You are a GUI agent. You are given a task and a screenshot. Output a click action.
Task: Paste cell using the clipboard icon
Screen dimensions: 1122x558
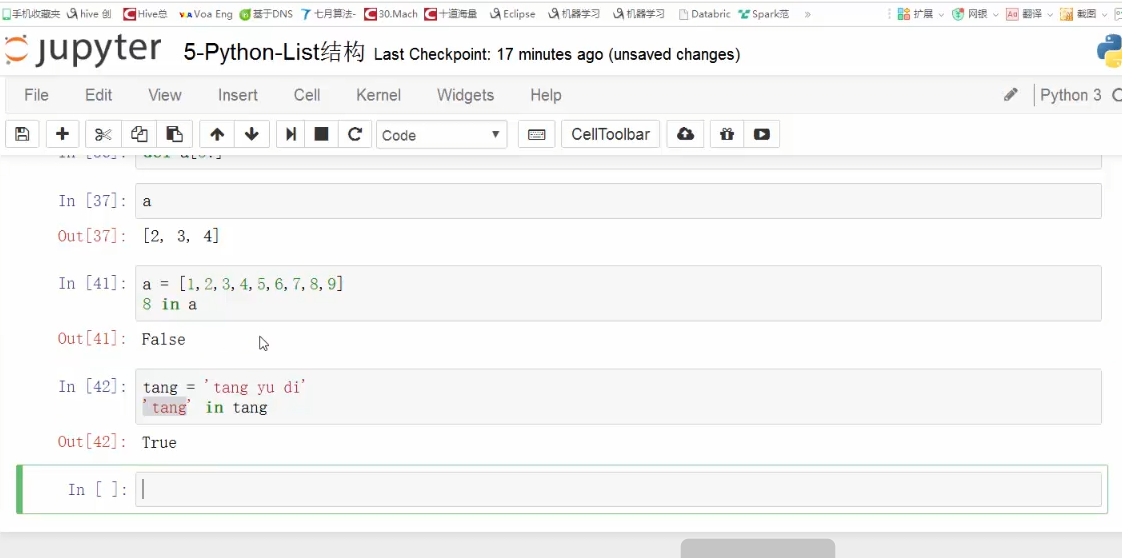pyautogui.click(x=174, y=134)
